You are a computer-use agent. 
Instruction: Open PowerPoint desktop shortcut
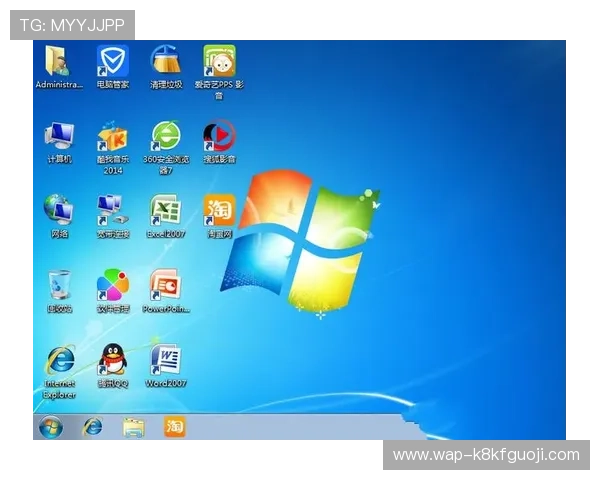166,285
